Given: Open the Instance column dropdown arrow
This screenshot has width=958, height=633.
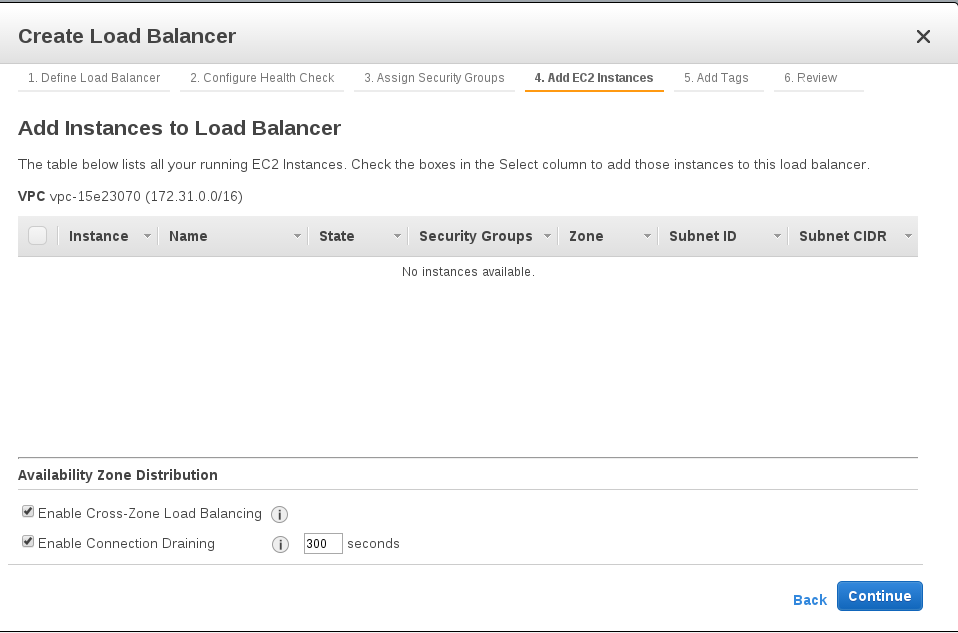Looking at the screenshot, I should tap(147, 237).
